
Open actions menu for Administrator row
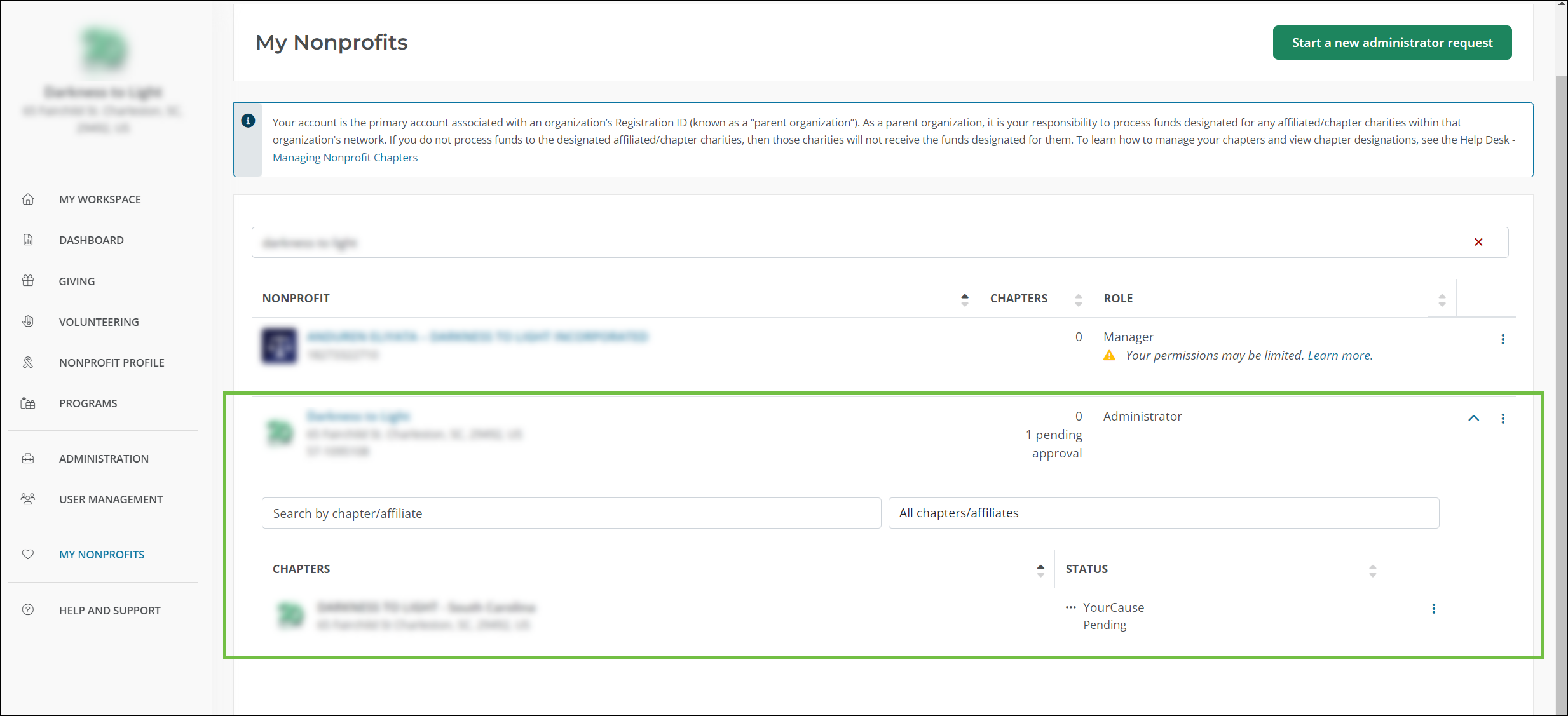[x=1503, y=419]
